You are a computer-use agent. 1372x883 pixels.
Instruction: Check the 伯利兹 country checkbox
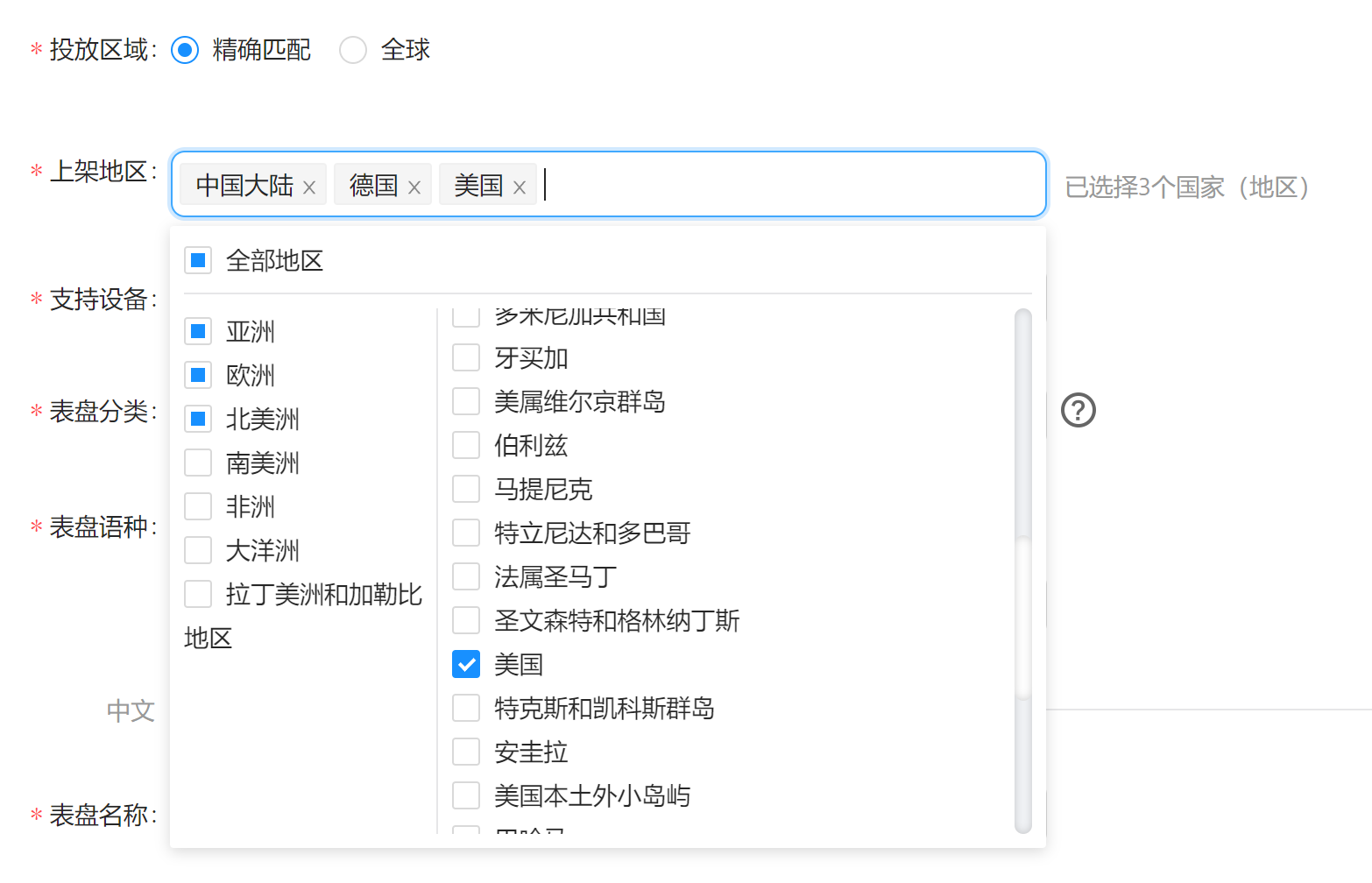[x=466, y=445]
